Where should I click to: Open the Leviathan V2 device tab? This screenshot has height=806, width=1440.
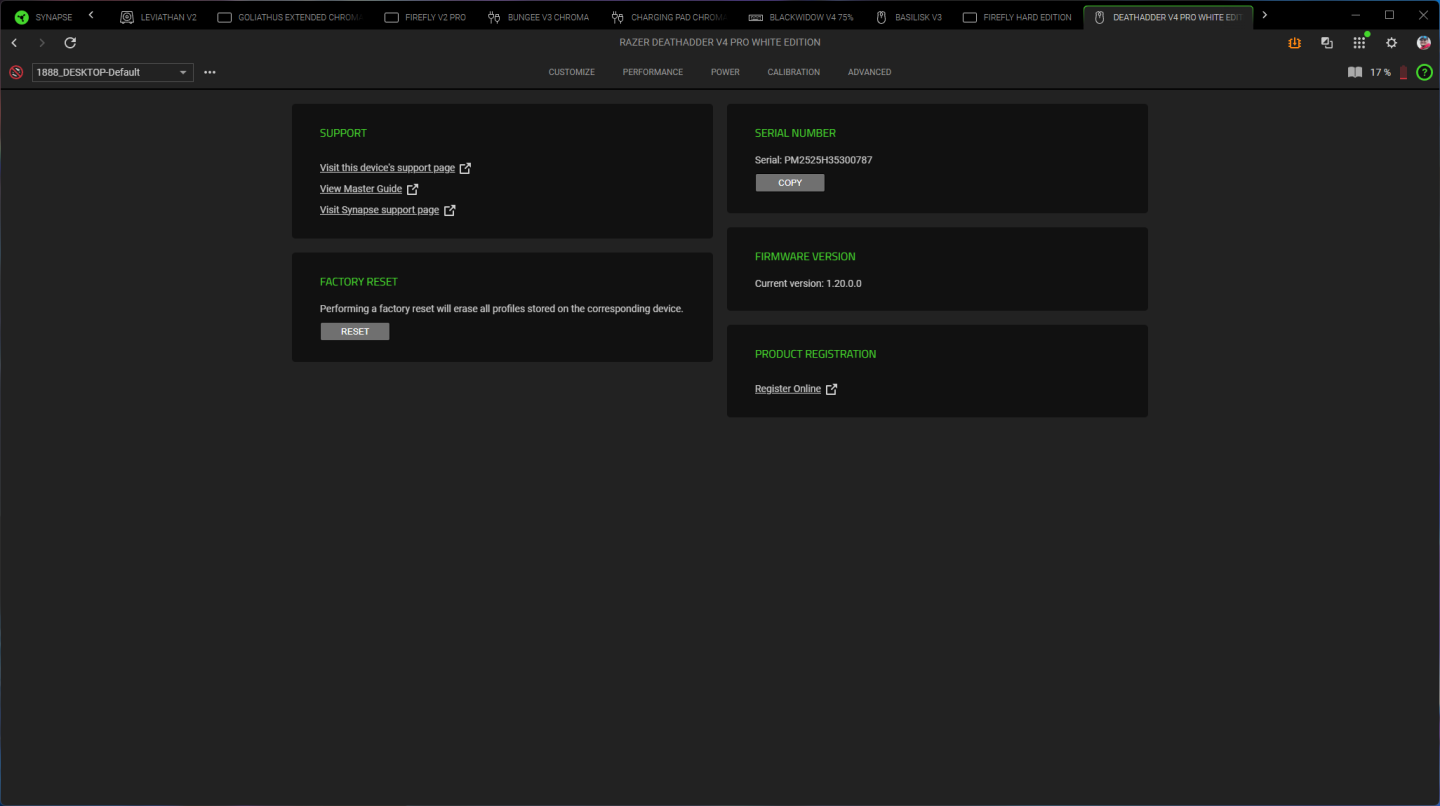158,17
